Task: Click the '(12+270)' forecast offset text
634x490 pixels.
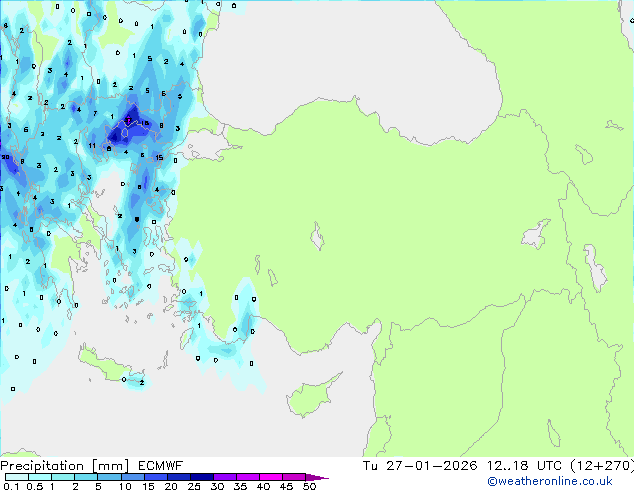Action: (x=602, y=466)
